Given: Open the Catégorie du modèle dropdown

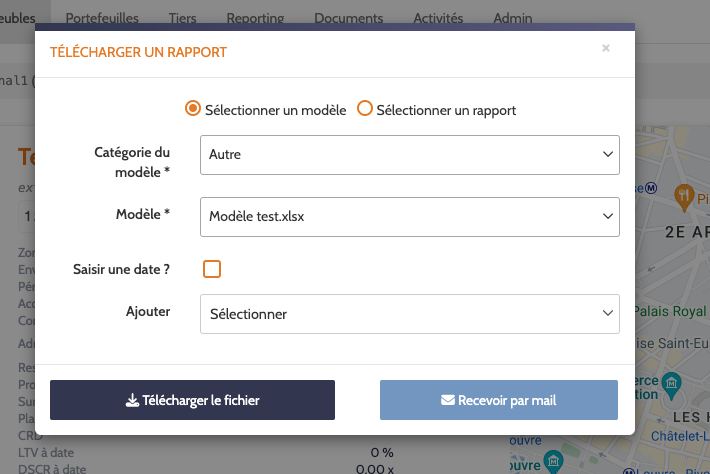Looking at the screenshot, I should (410, 155).
